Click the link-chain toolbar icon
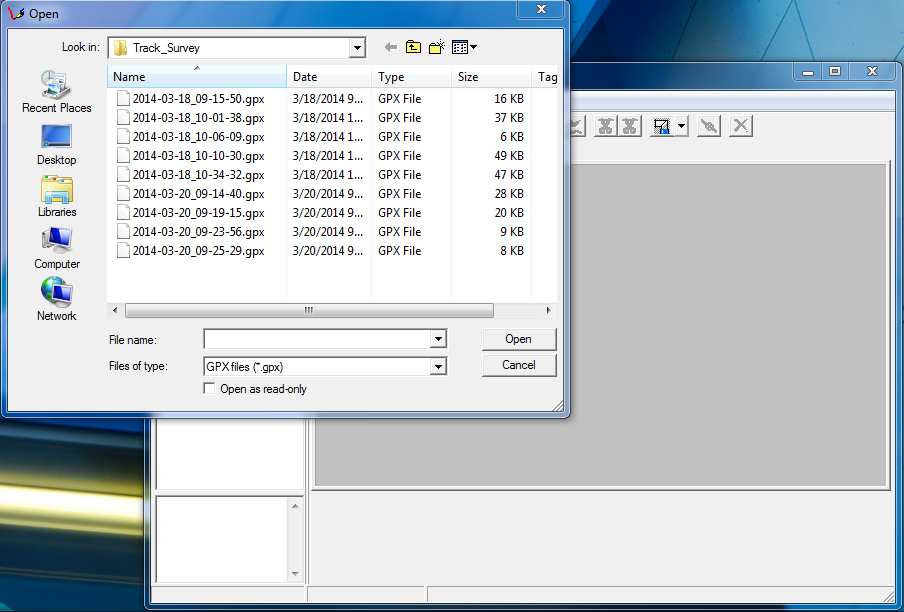Screen dimensions: 904x612 pos(708,126)
